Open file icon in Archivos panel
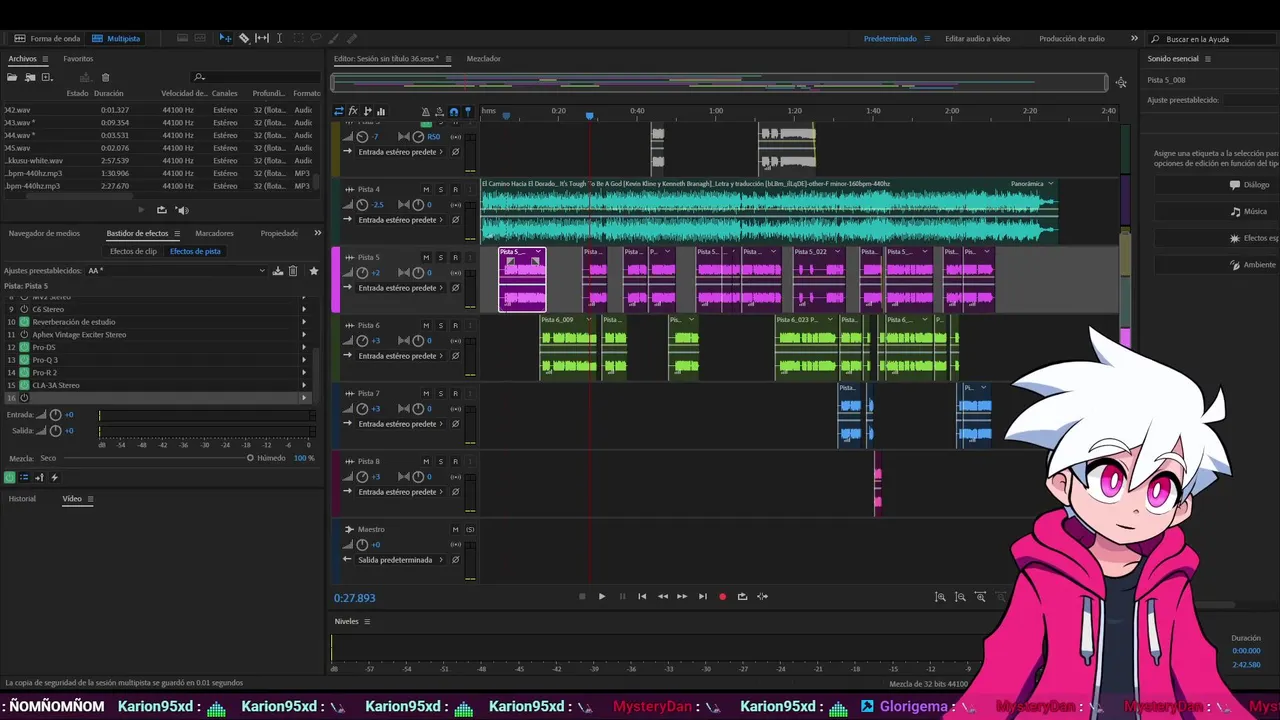The height and width of the screenshot is (720, 1280). tap(14, 77)
